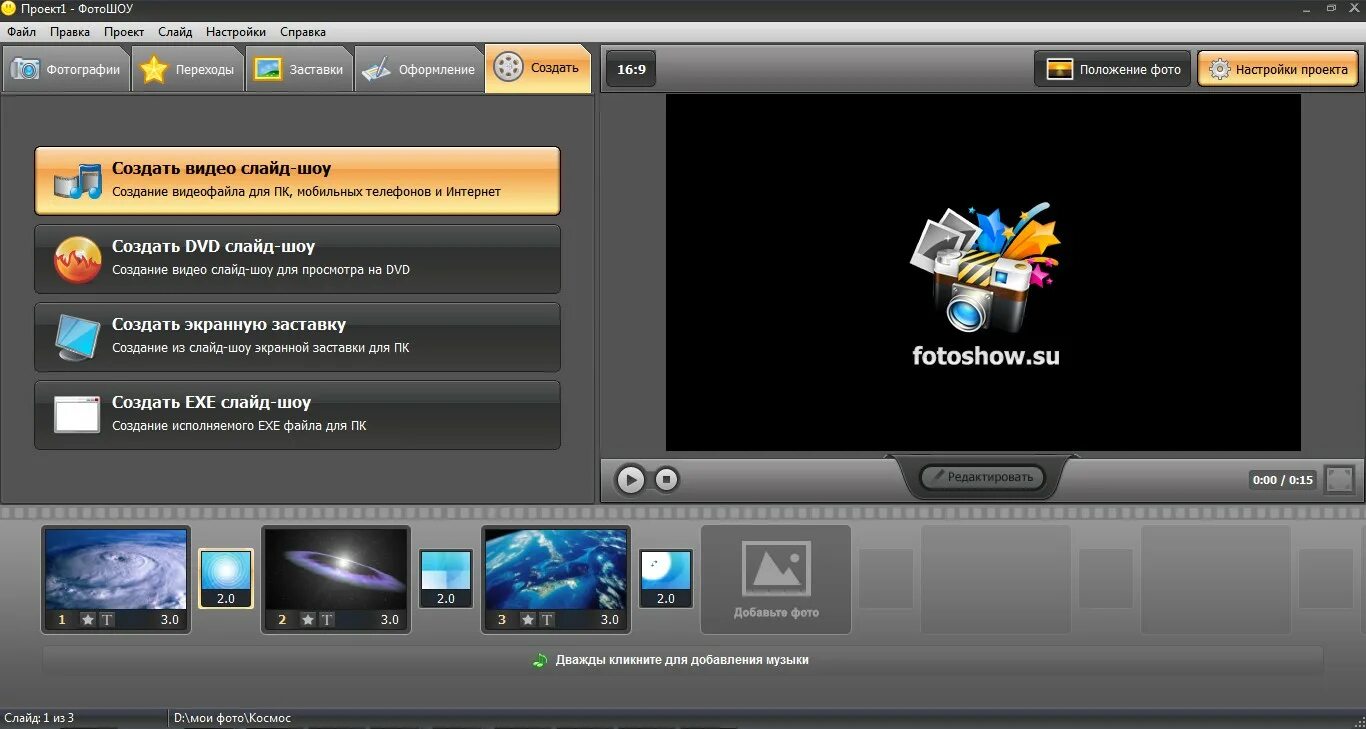Viewport: 1366px width, 729px height.
Task: Click the playback time 0:00 / 0:15
Action: pos(1281,480)
